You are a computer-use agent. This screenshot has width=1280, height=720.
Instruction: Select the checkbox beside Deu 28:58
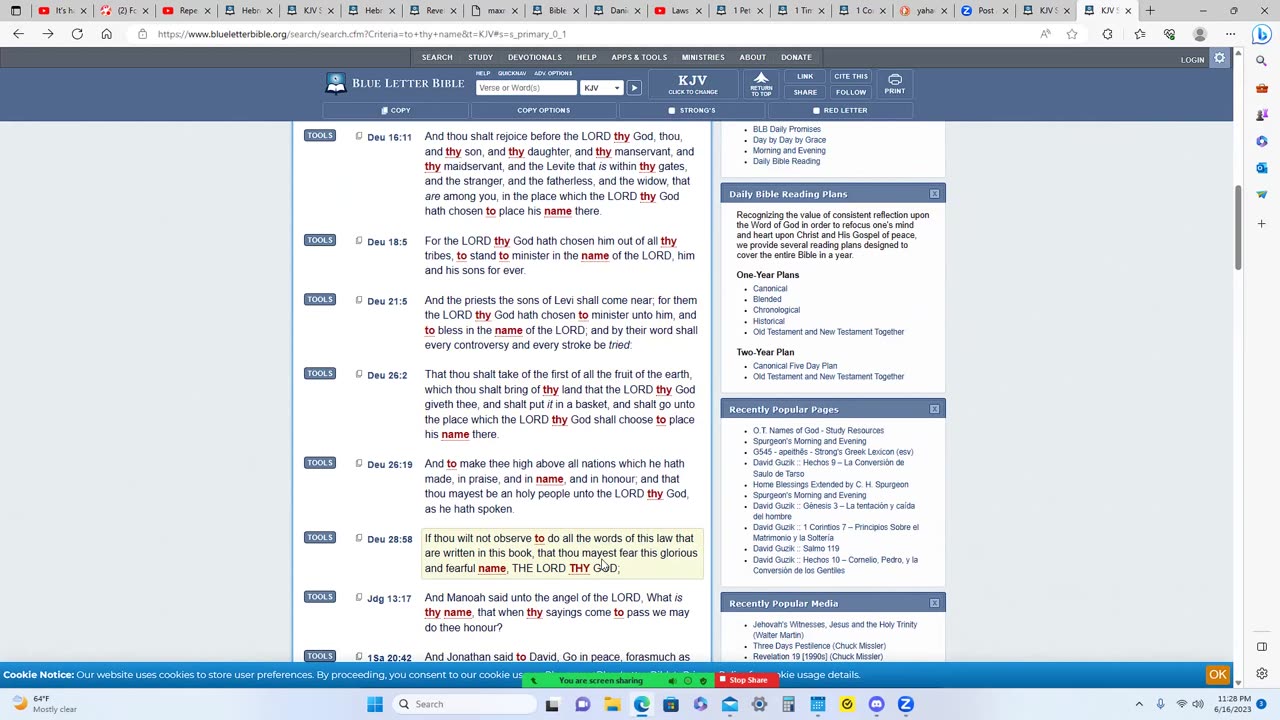tap(359, 538)
